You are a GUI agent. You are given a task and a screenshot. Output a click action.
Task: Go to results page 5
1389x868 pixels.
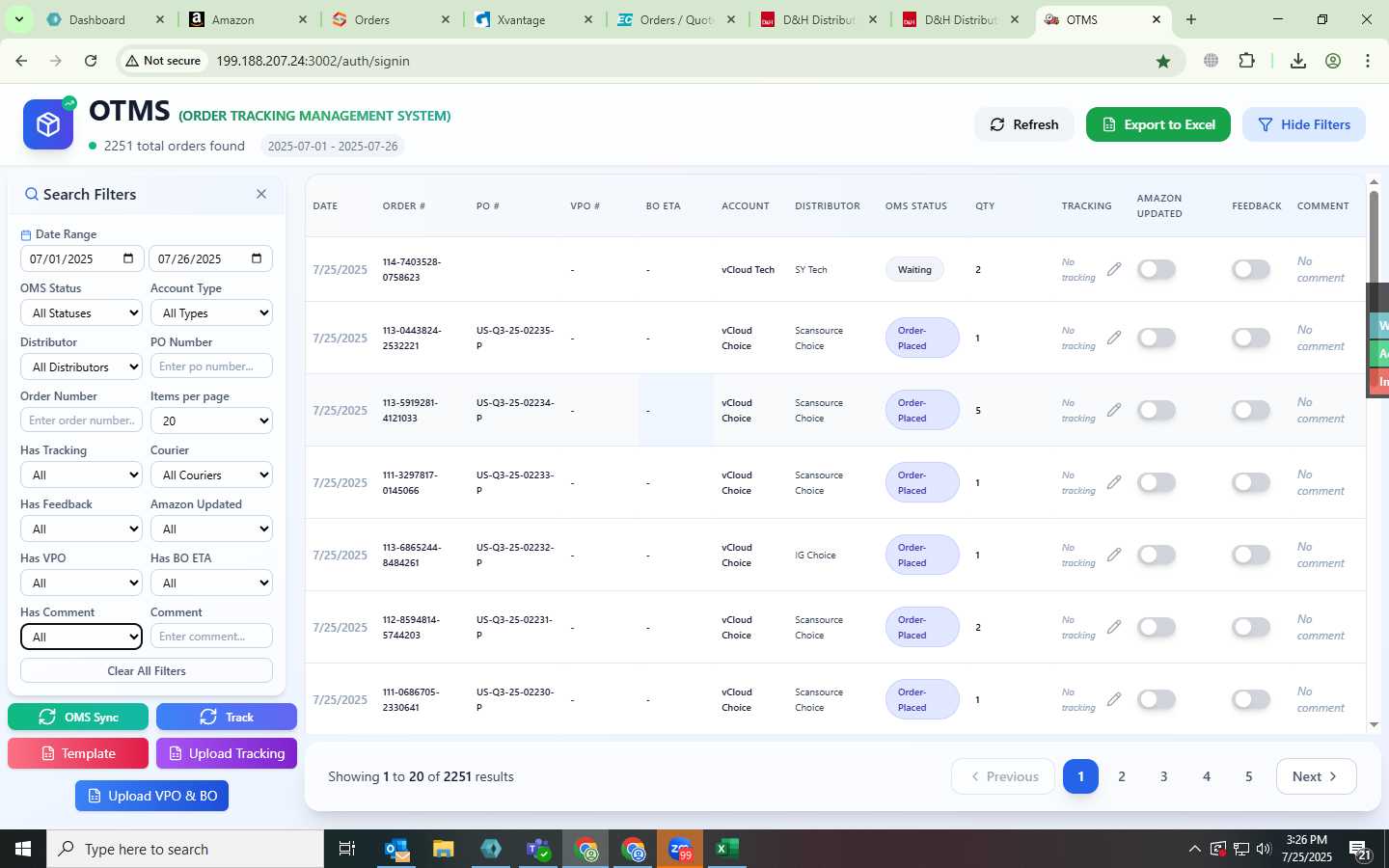[1249, 776]
